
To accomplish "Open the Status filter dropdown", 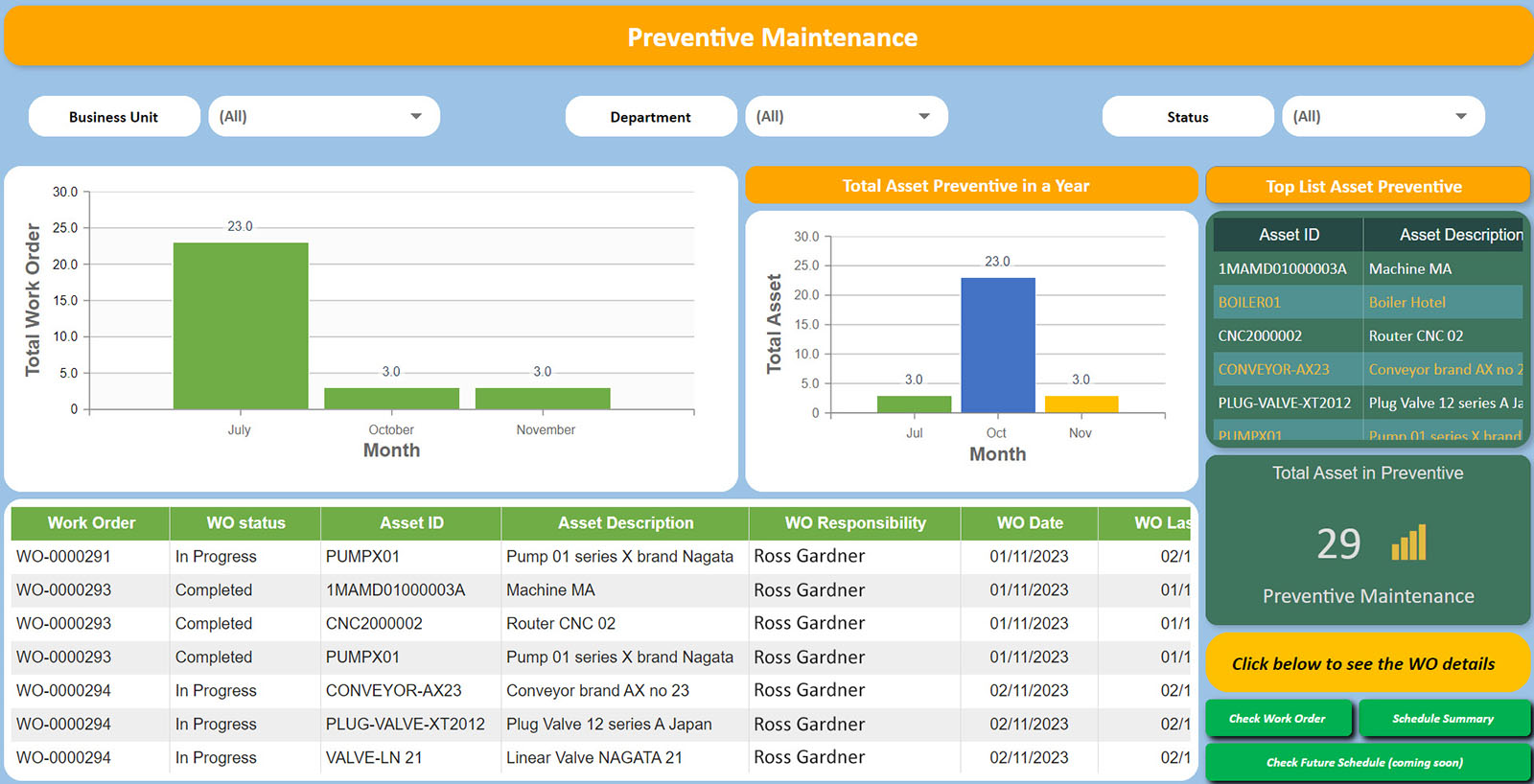I will tap(1383, 117).
